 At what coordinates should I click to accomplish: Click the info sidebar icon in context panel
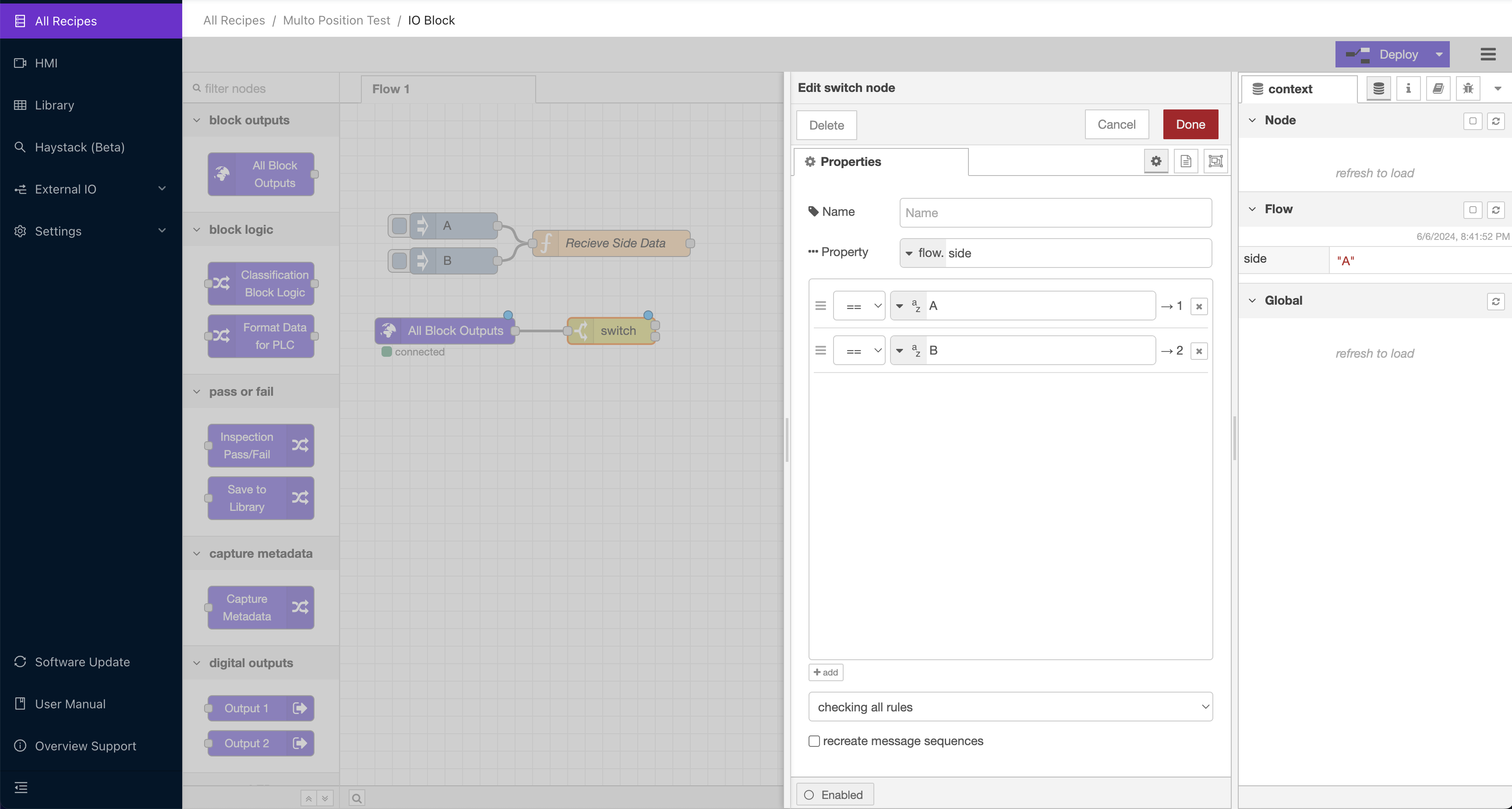click(x=1408, y=88)
